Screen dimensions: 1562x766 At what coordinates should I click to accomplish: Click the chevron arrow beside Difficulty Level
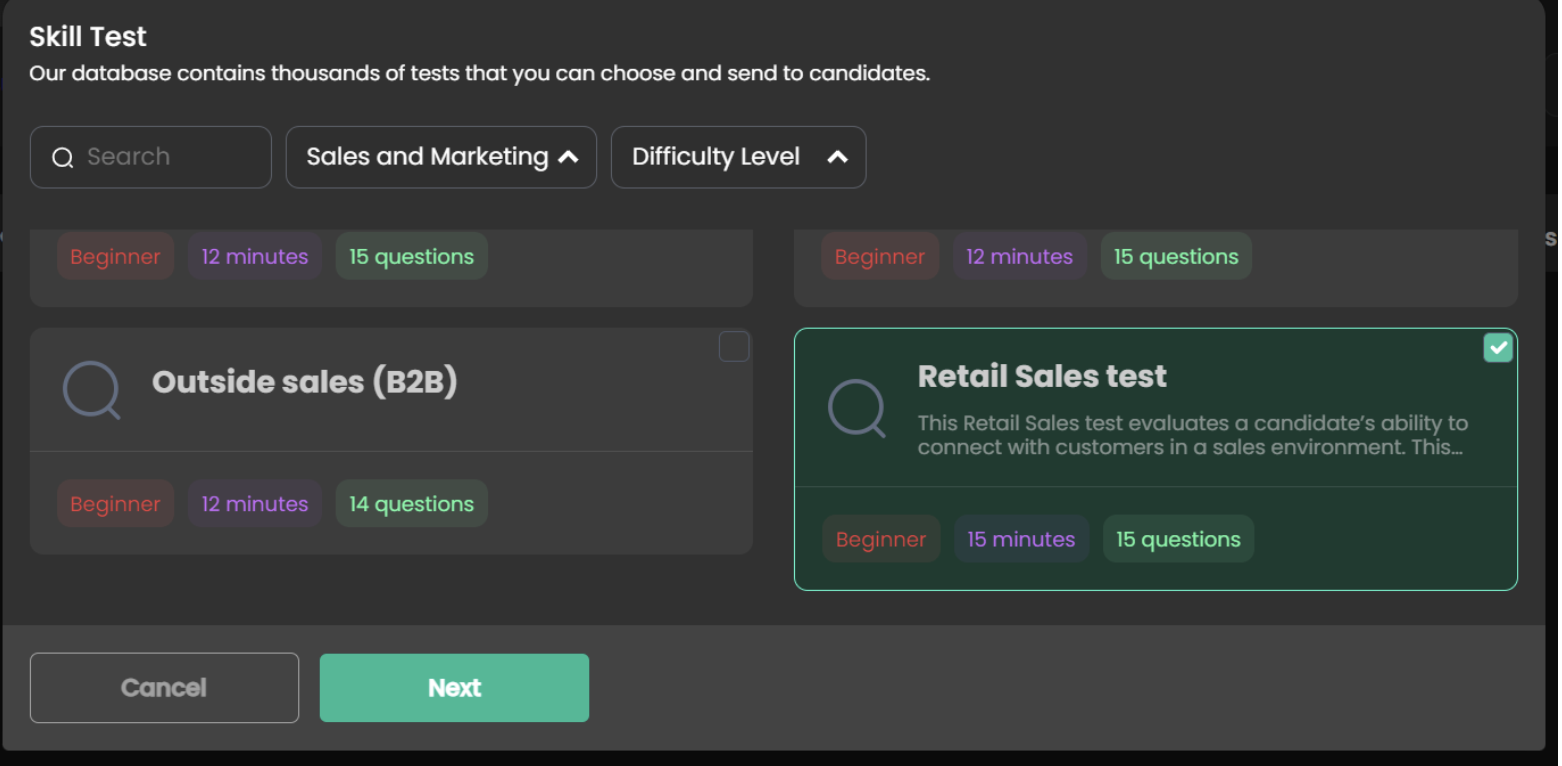tap(837, 157)
